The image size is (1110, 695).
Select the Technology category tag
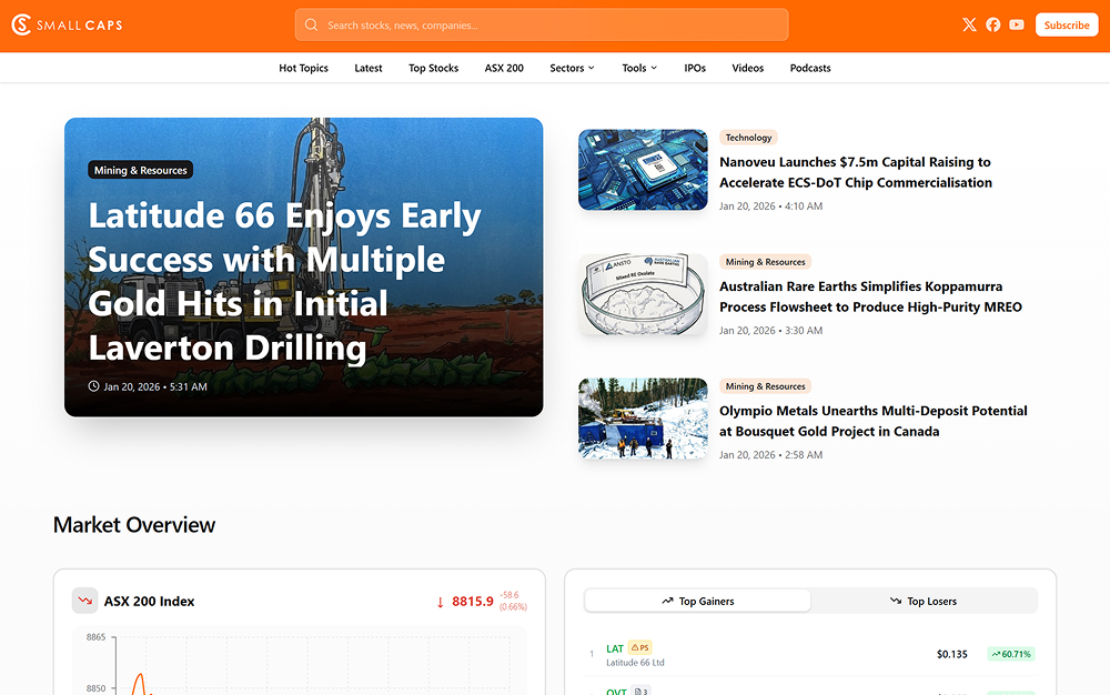pyautogui.click(x=748, y=138)
